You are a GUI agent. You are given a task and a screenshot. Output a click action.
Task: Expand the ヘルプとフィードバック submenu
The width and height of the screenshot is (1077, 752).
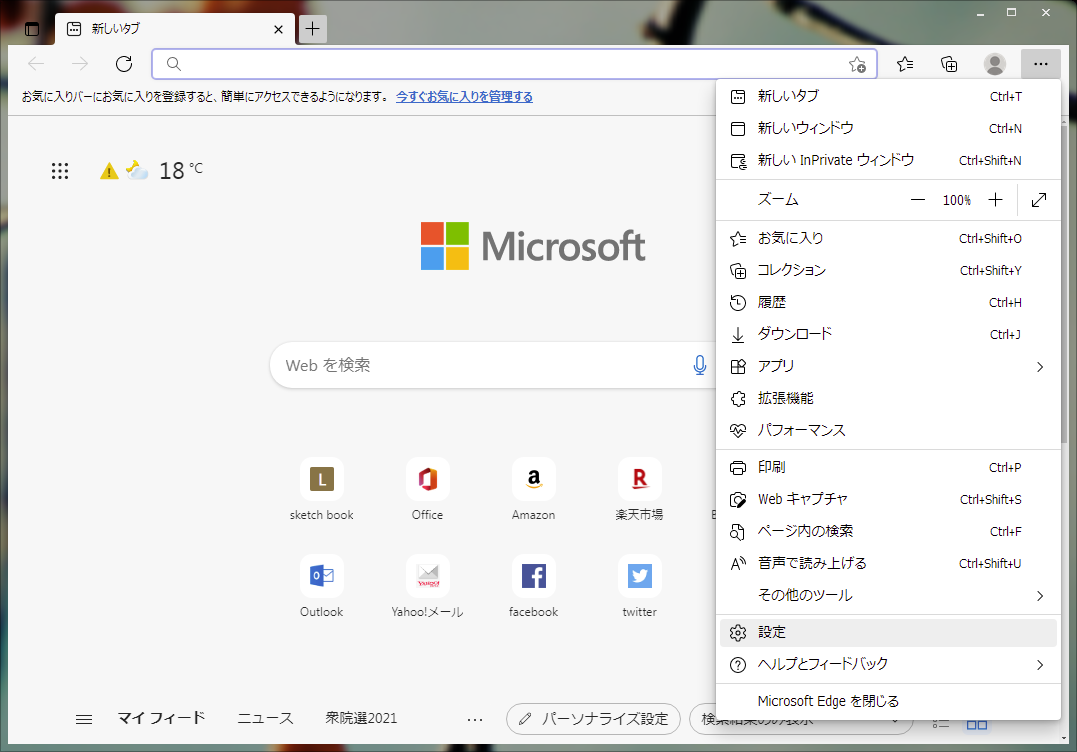(888, 664)
